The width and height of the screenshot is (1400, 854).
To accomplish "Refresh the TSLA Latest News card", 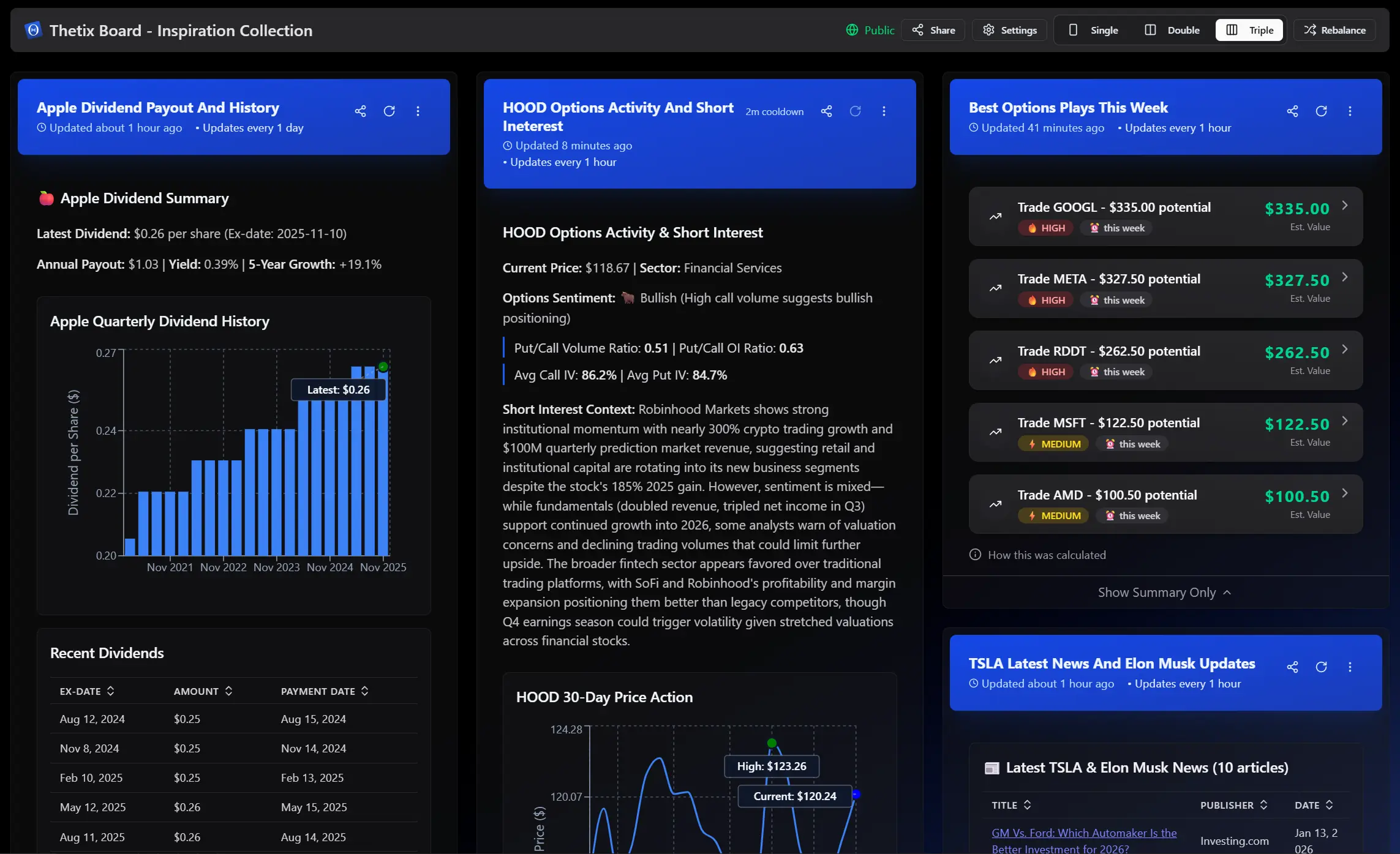I will coord(1321,667).
